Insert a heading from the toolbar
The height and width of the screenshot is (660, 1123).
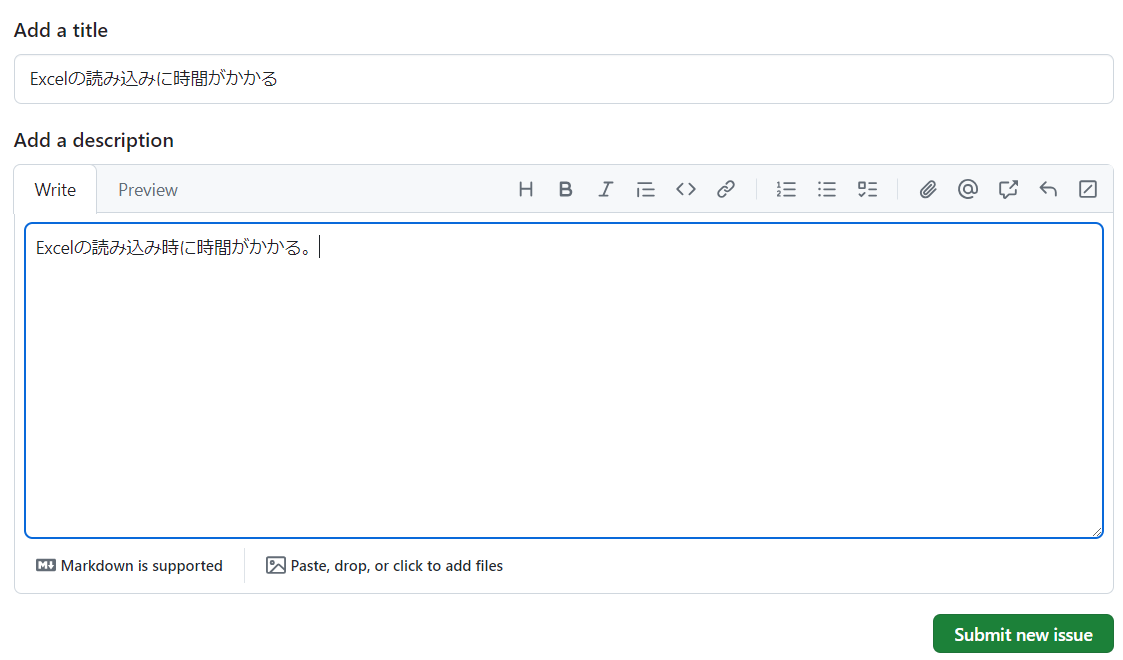coord(526,189)
